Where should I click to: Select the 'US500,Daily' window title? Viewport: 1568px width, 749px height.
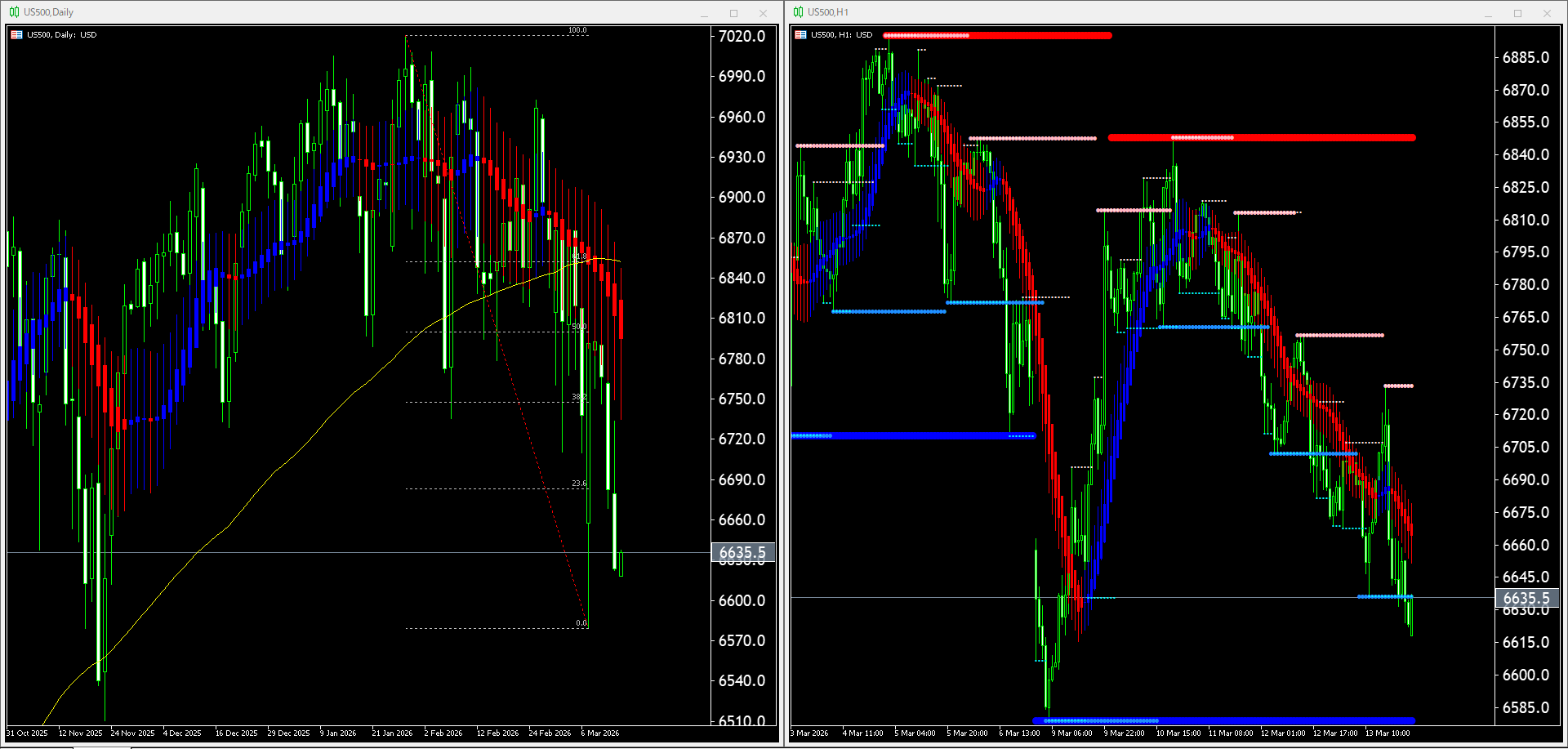tap(48, 12)
